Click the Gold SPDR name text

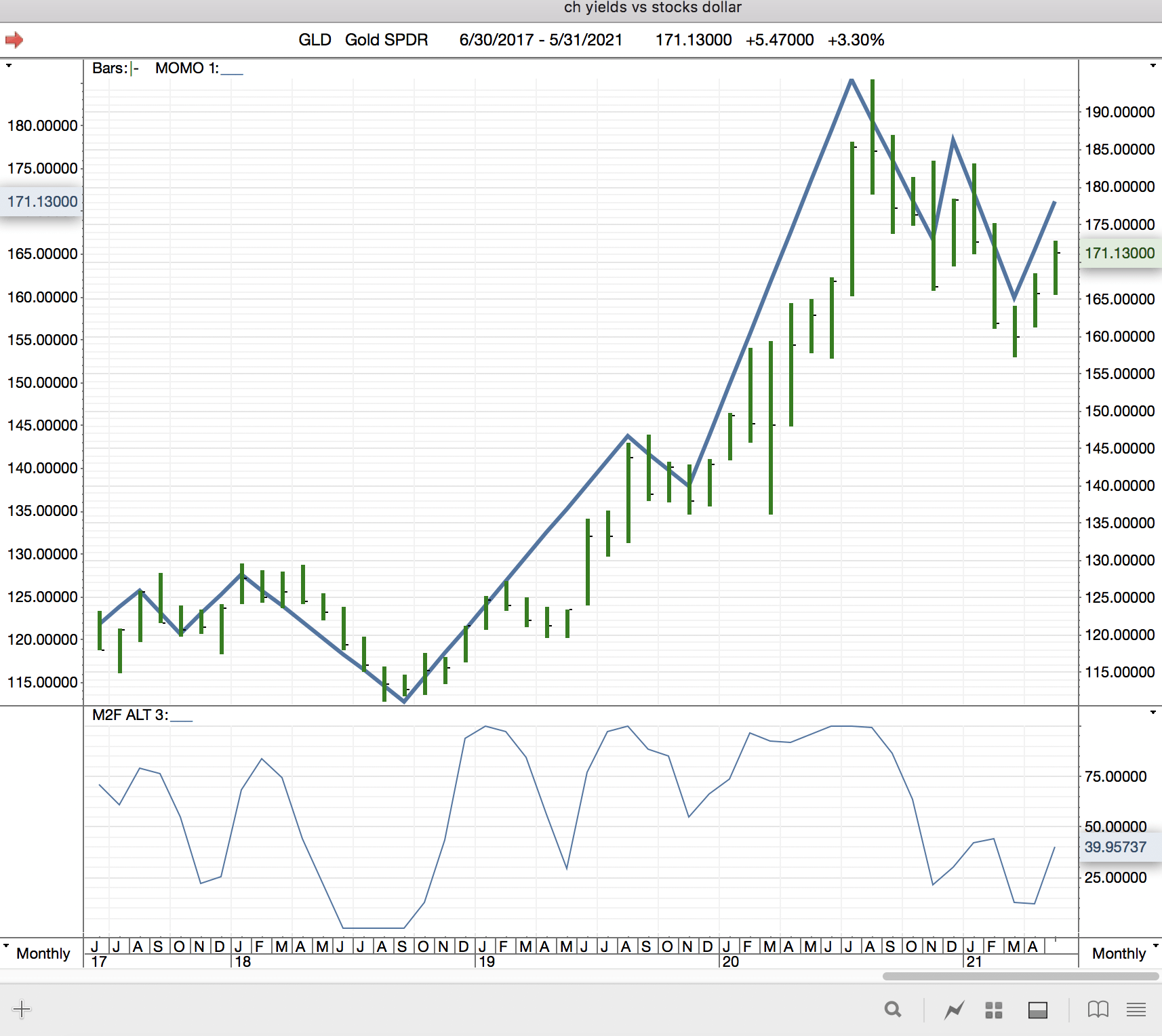(x=386, y=40)
